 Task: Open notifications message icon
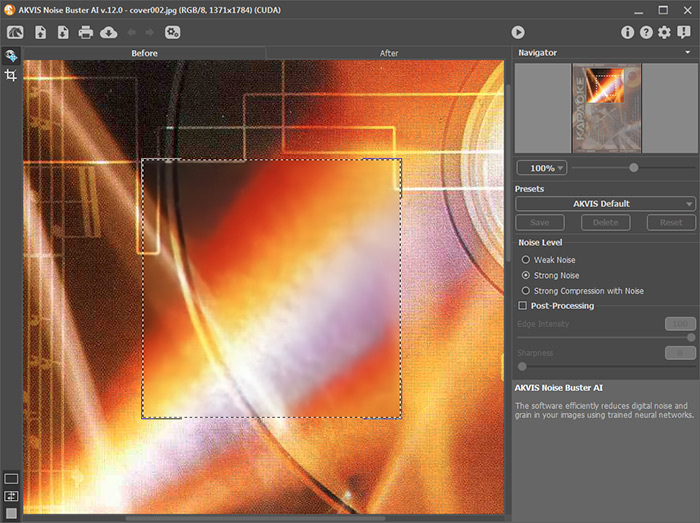click(x=683, y=32)
